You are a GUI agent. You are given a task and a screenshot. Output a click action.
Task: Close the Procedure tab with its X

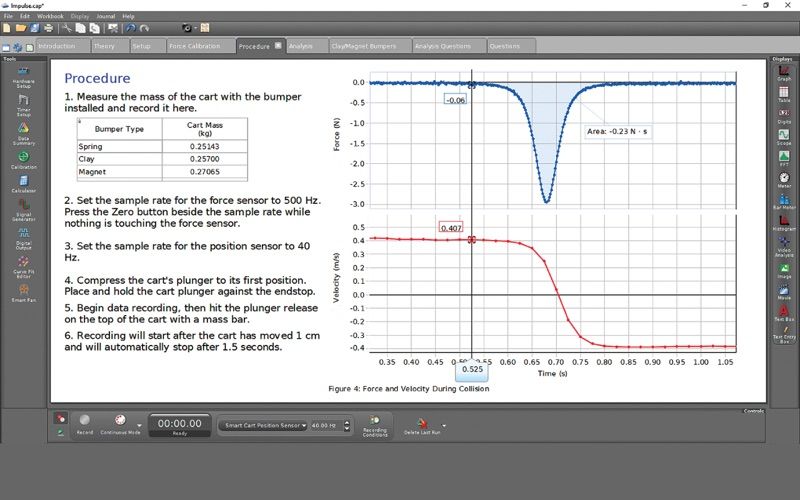click(277, 46)
